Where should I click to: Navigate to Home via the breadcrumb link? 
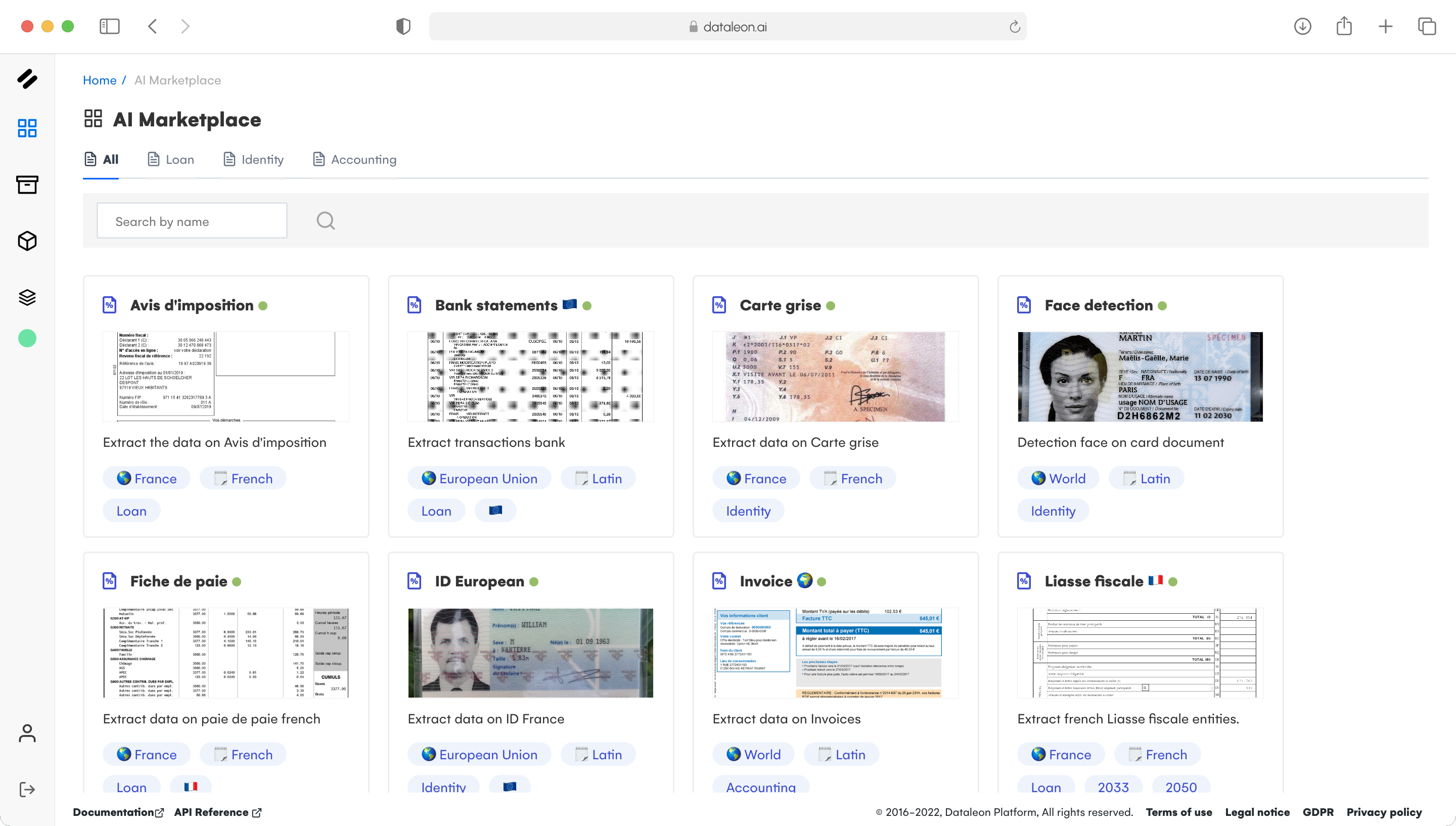click(x=100, y=80)
